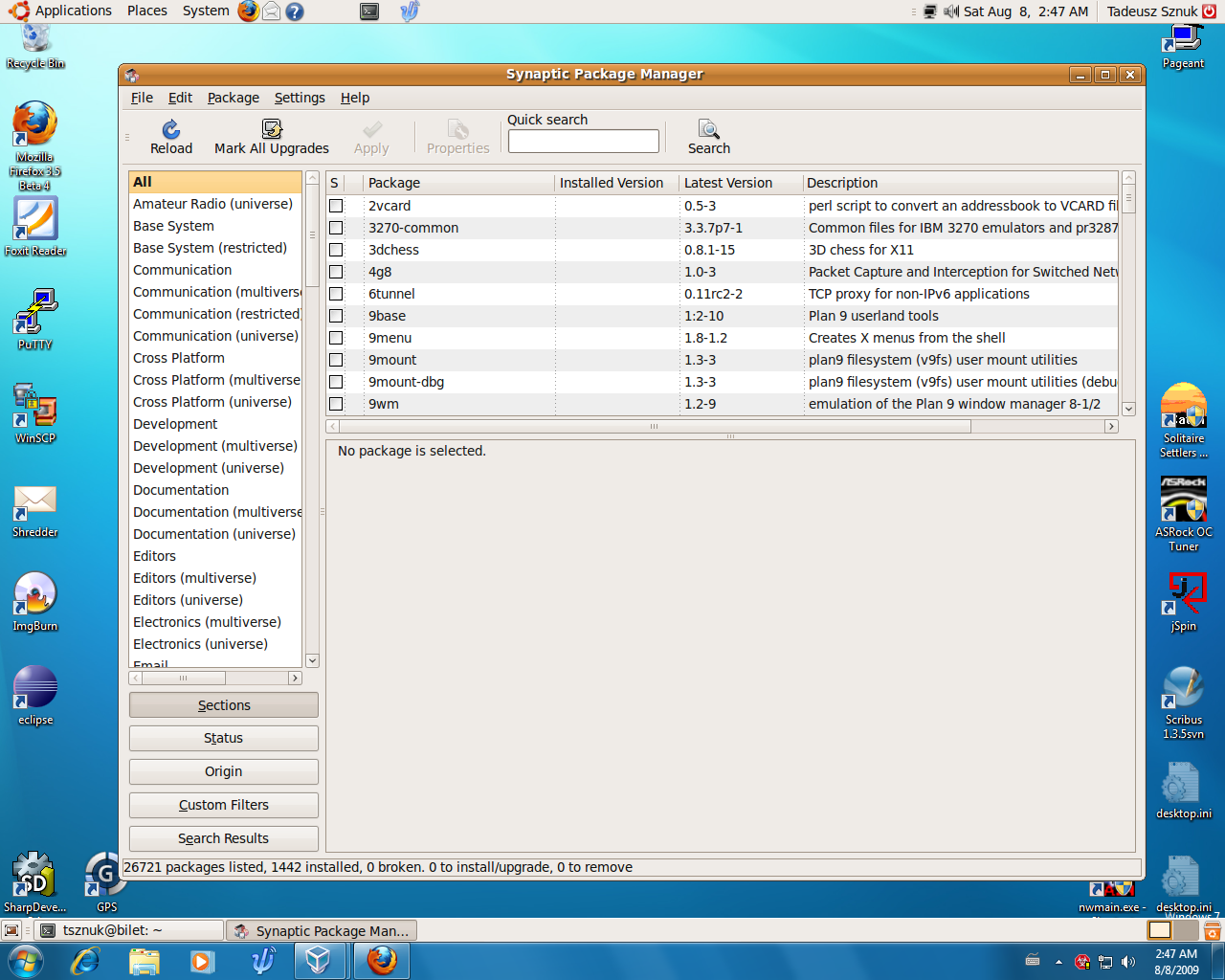Click Windows Start orb in taskbar
The image size is (1225, 980).
pyautogui.click(x=25, y=960)
